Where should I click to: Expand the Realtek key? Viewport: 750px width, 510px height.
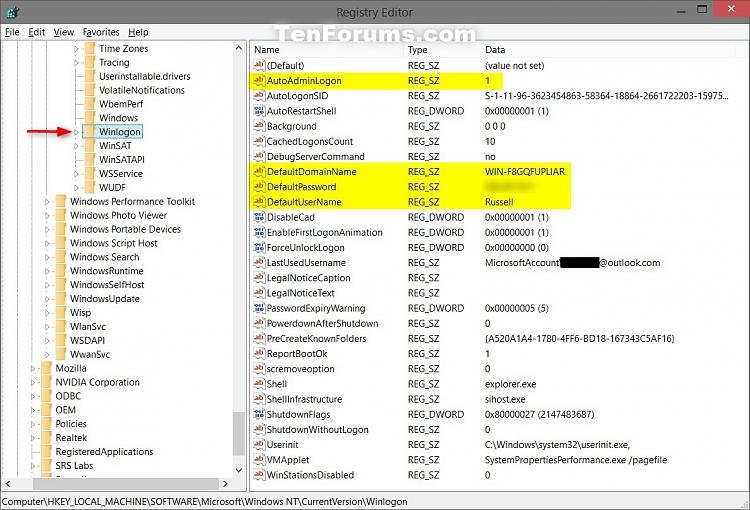click(33, 438)
